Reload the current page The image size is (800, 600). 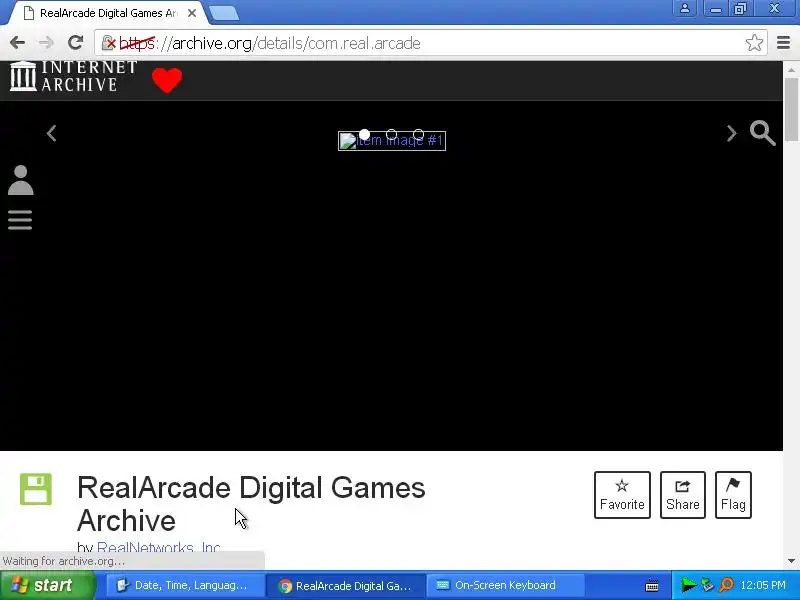76,42
